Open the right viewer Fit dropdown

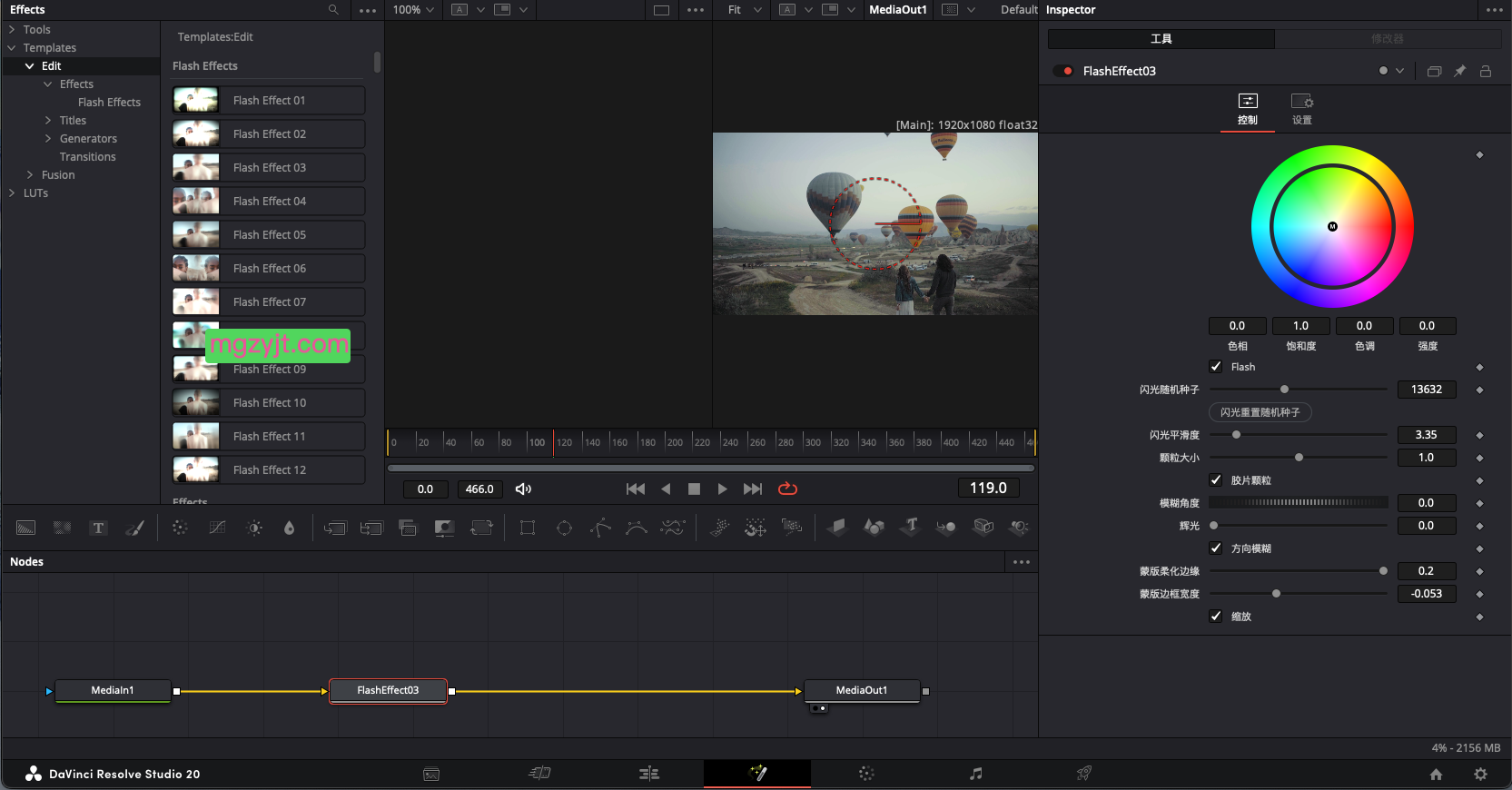point(745,10)
